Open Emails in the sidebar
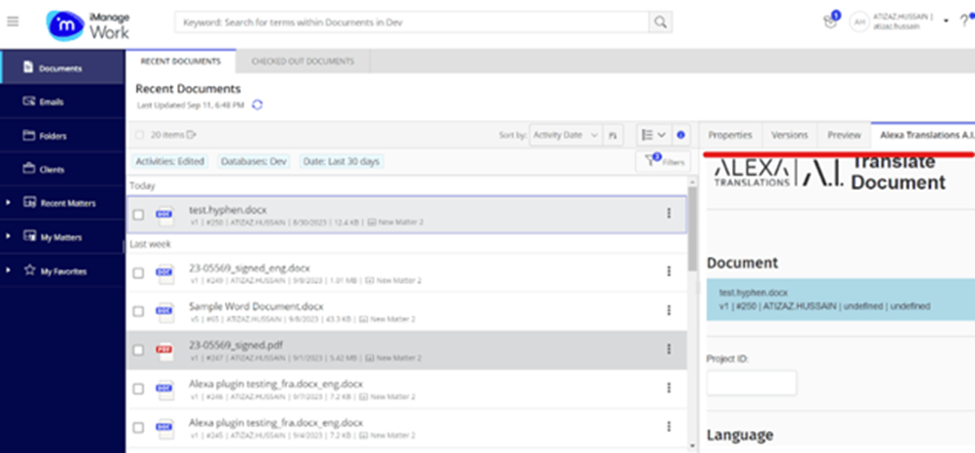Screen dimensions: 975x453 click(x=62, y=102)
